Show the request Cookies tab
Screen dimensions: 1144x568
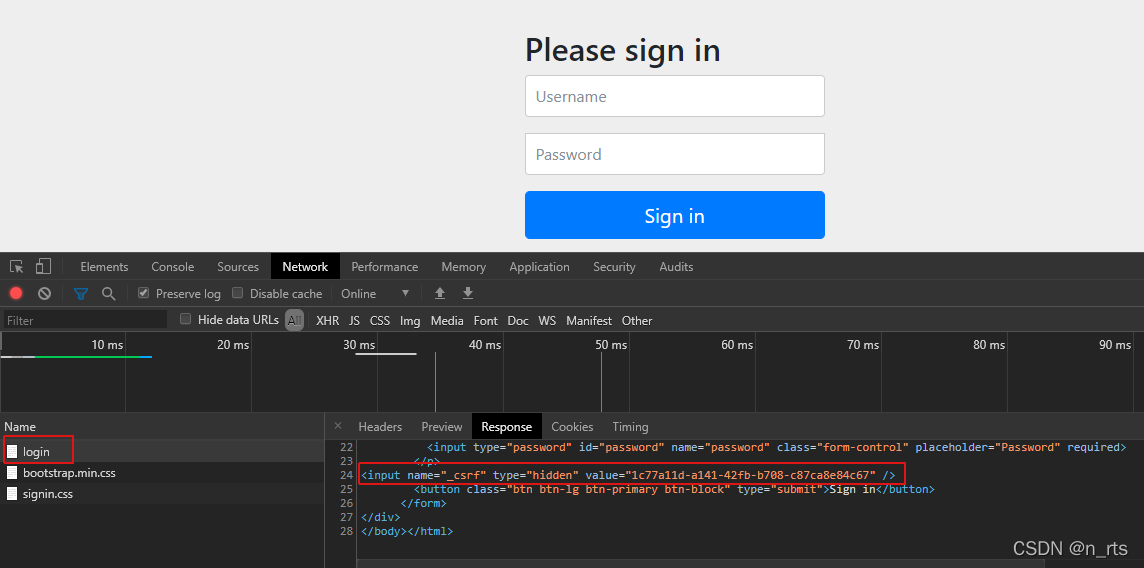coord(572,427)
